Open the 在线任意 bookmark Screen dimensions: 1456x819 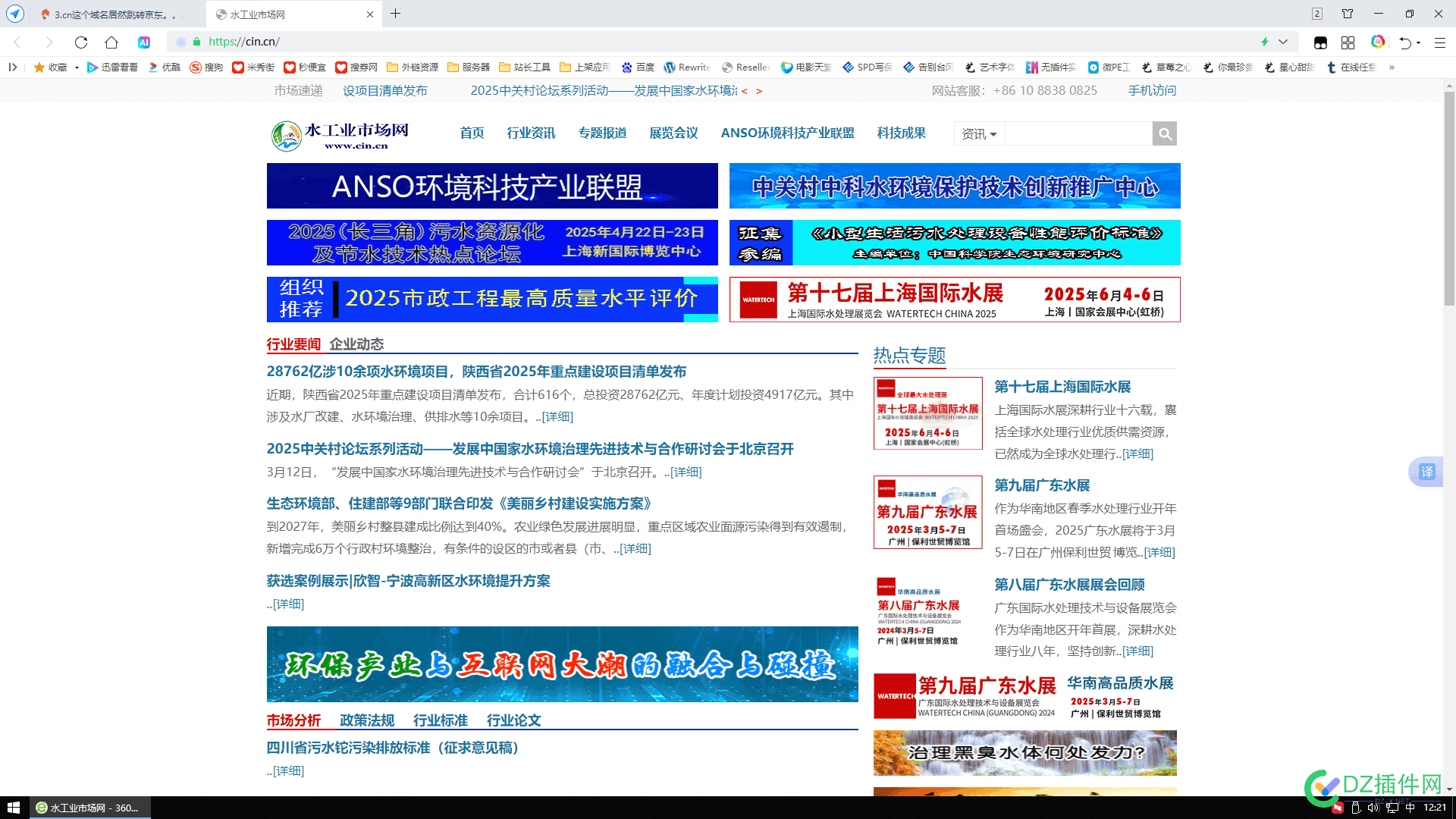click(x=1351, y=67)
